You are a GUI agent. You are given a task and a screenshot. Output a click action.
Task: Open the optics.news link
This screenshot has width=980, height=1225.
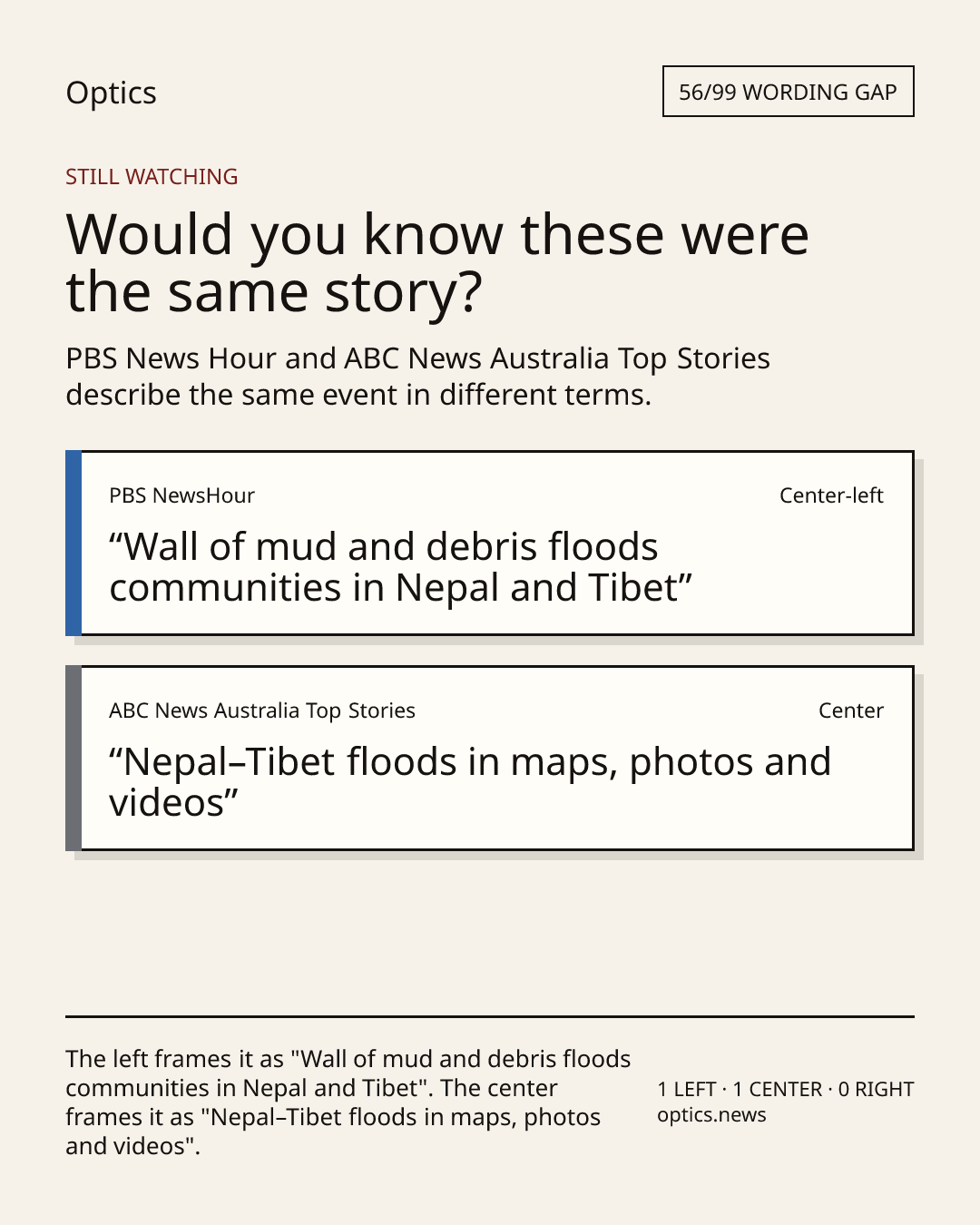(x=711, y=1114)
